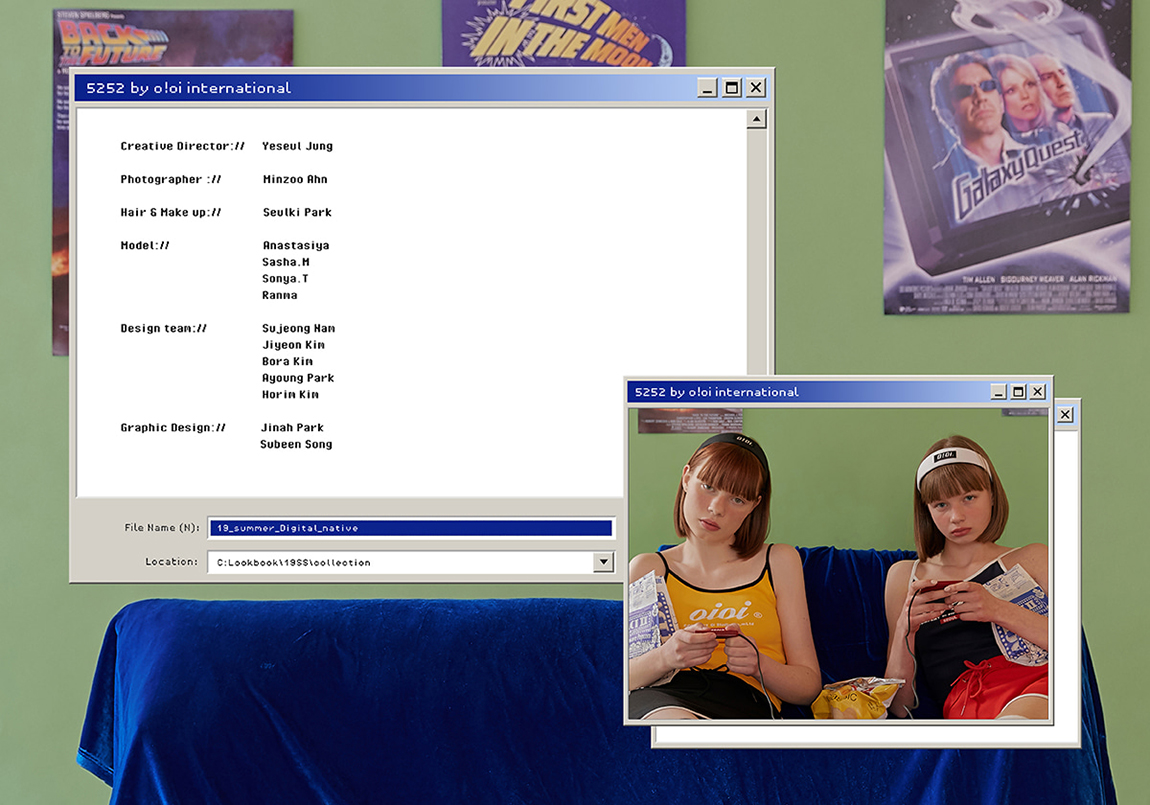Click the text 'Seulki Park'
Screen dimensions: 1150x805
pyautogui.click(x=297, y=212)
